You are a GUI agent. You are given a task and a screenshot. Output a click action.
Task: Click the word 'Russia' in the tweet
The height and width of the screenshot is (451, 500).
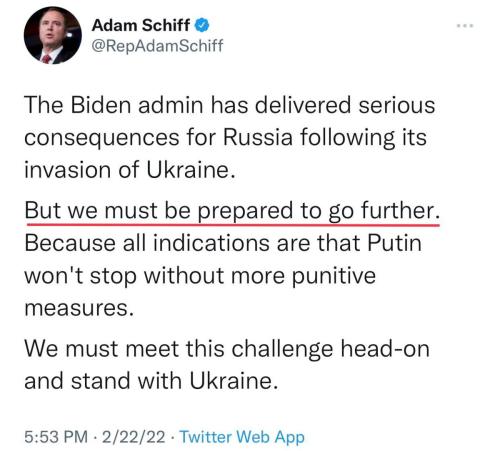tap(258, 137)
